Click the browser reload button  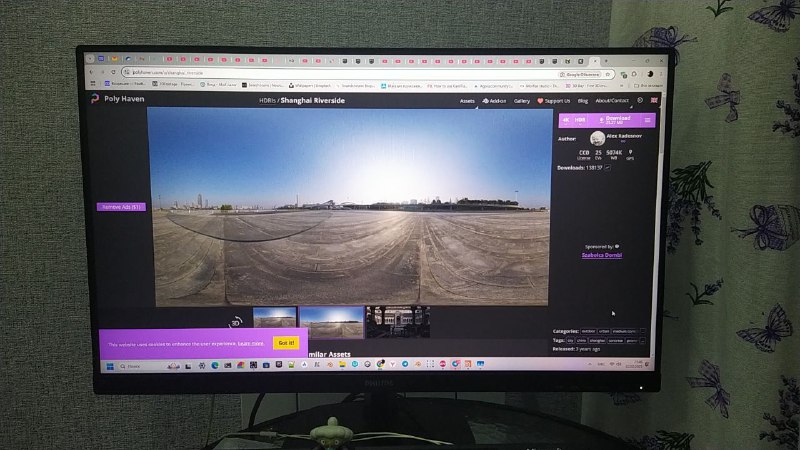click(113, 72)
